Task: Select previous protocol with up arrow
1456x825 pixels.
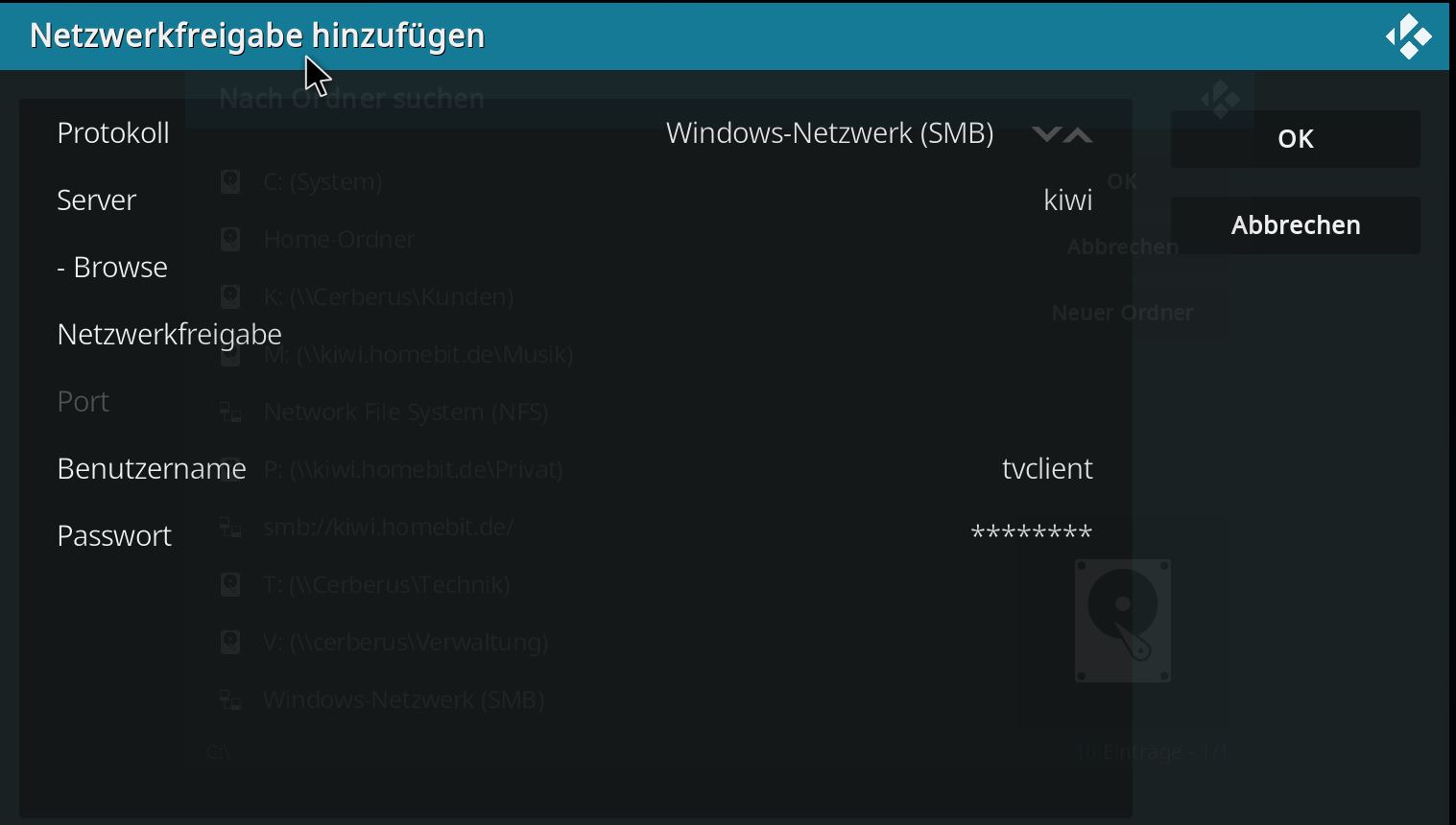Action: click(x=1078, y=134)
